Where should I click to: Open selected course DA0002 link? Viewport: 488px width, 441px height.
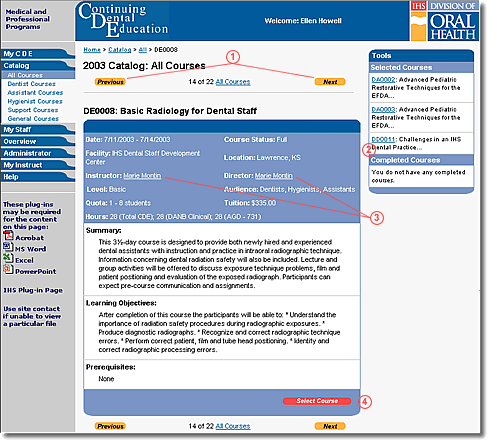pos(383,80)
